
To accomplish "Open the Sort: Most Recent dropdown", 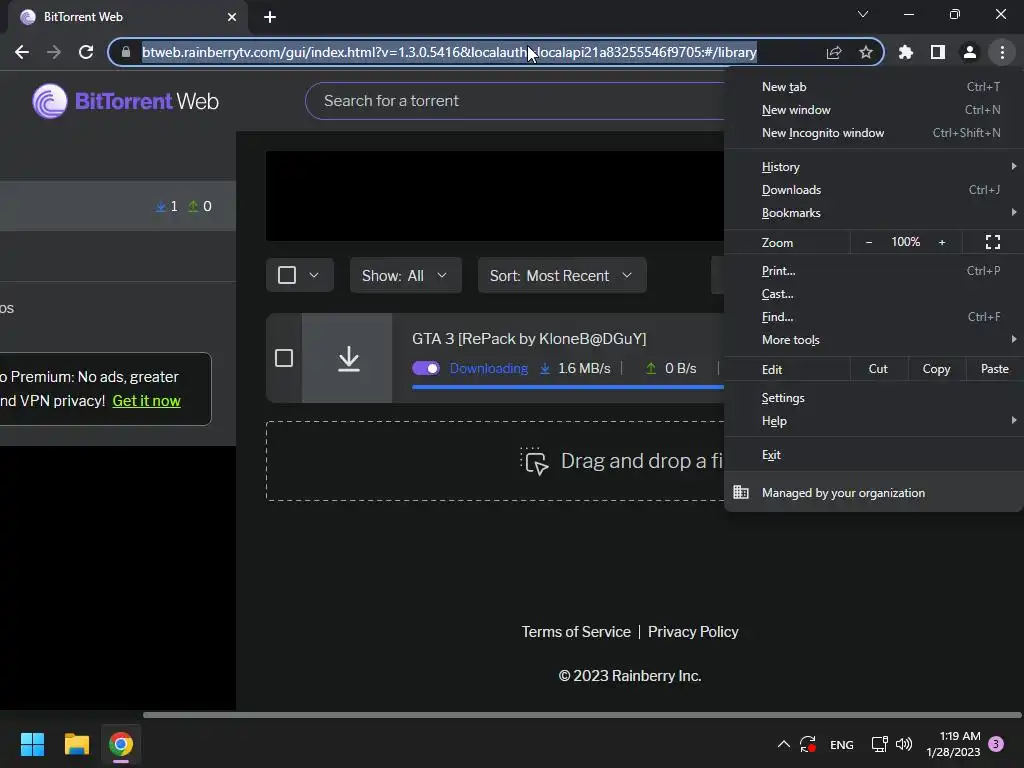I will [562, 276].
